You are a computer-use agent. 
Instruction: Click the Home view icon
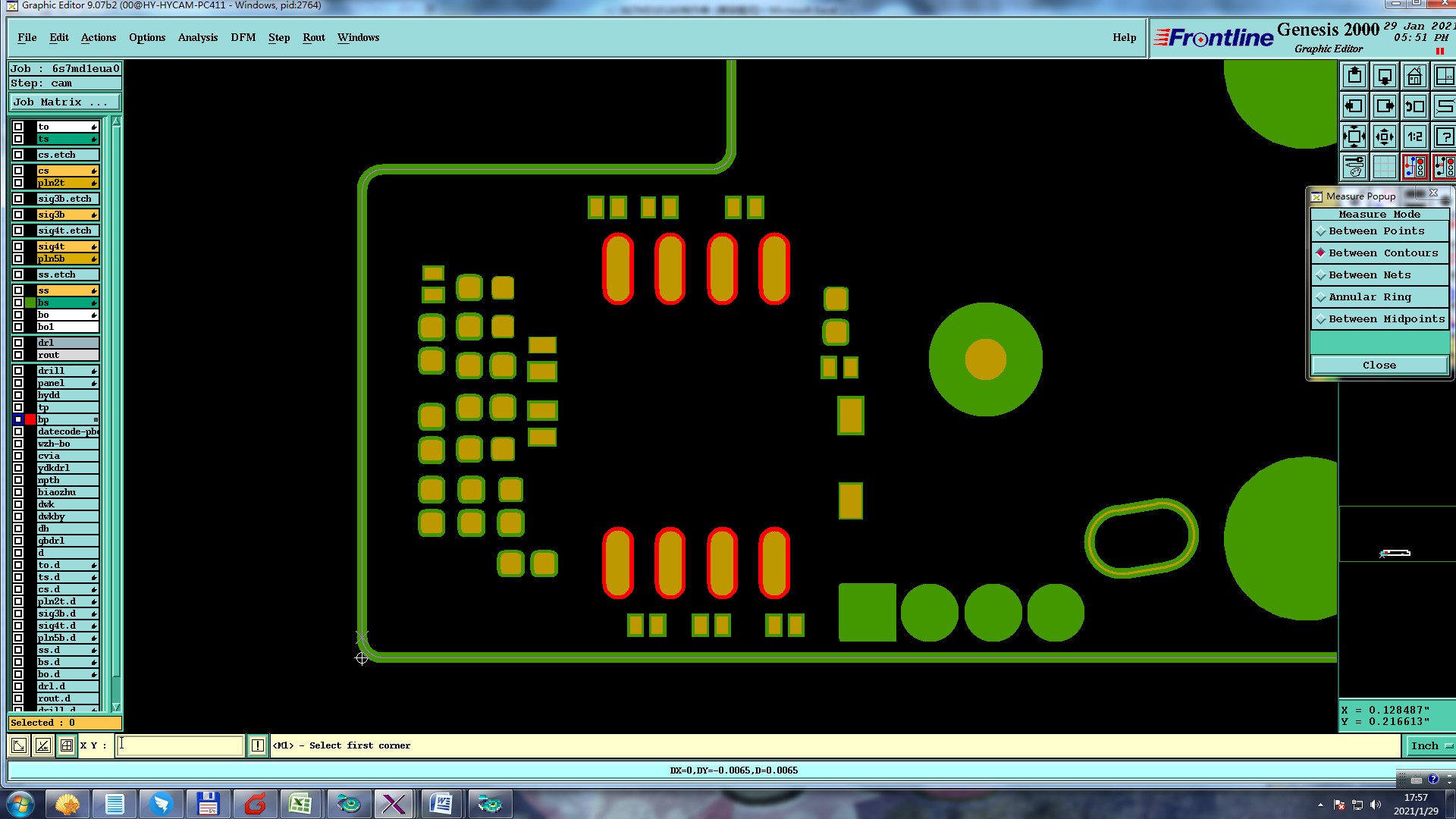(x=1414, y=77)
